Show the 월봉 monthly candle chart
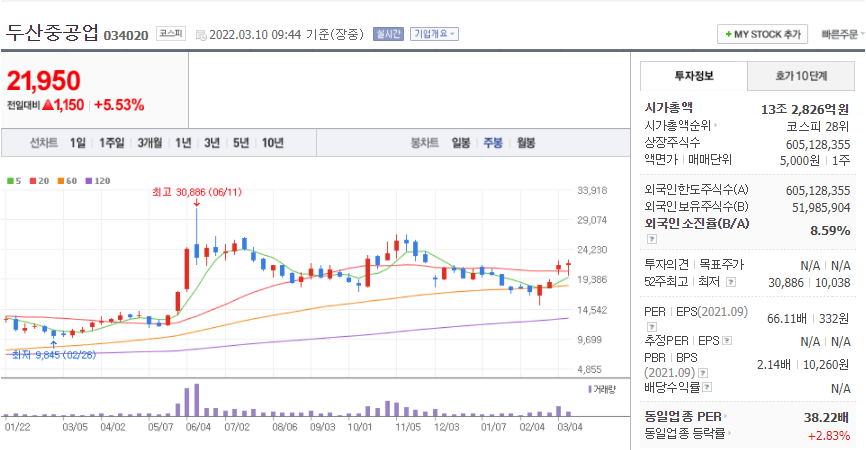This screenshot has height=450, width=866. (x=526, y=143)
